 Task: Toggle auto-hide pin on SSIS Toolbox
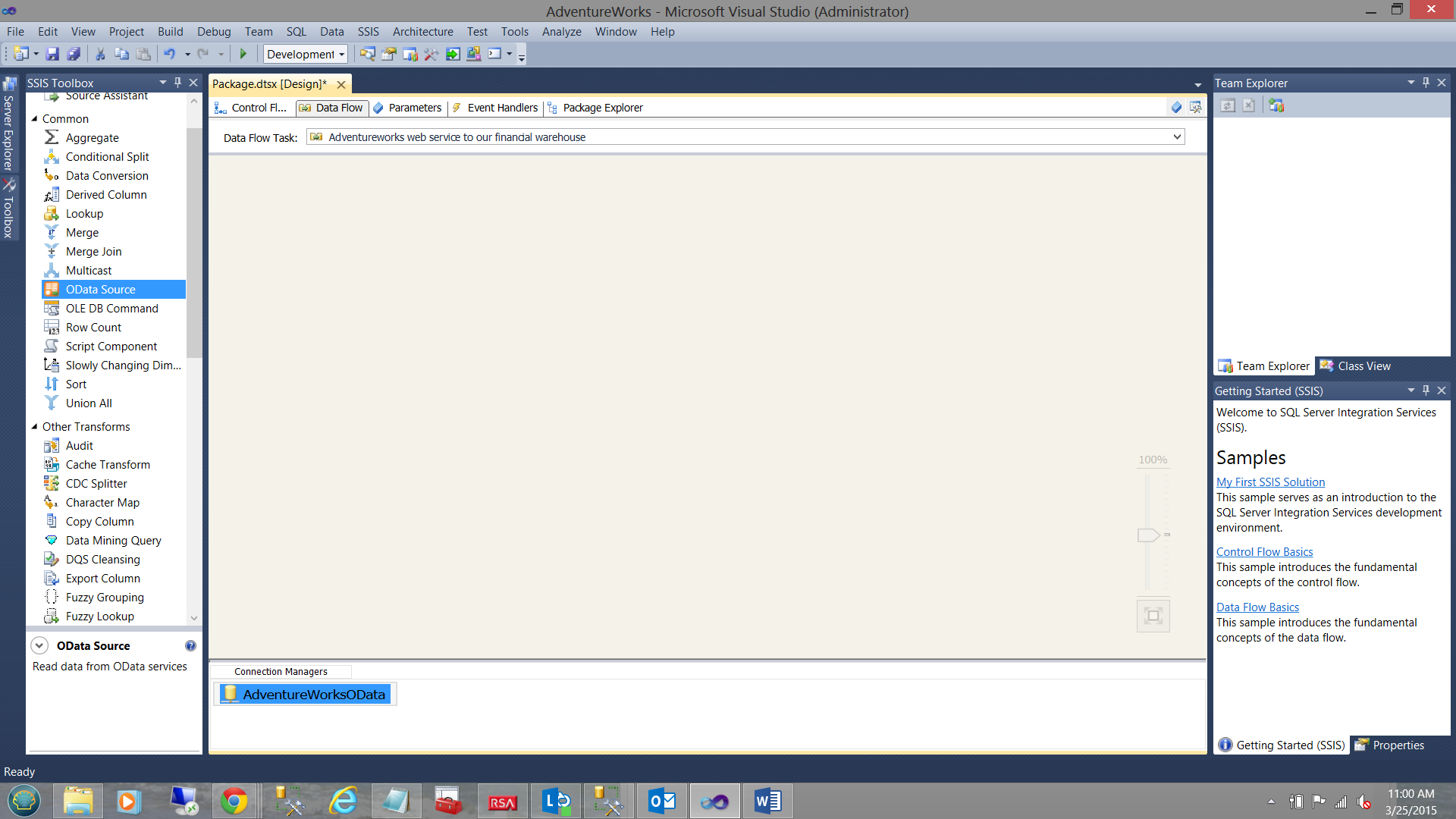coord(177,83)
